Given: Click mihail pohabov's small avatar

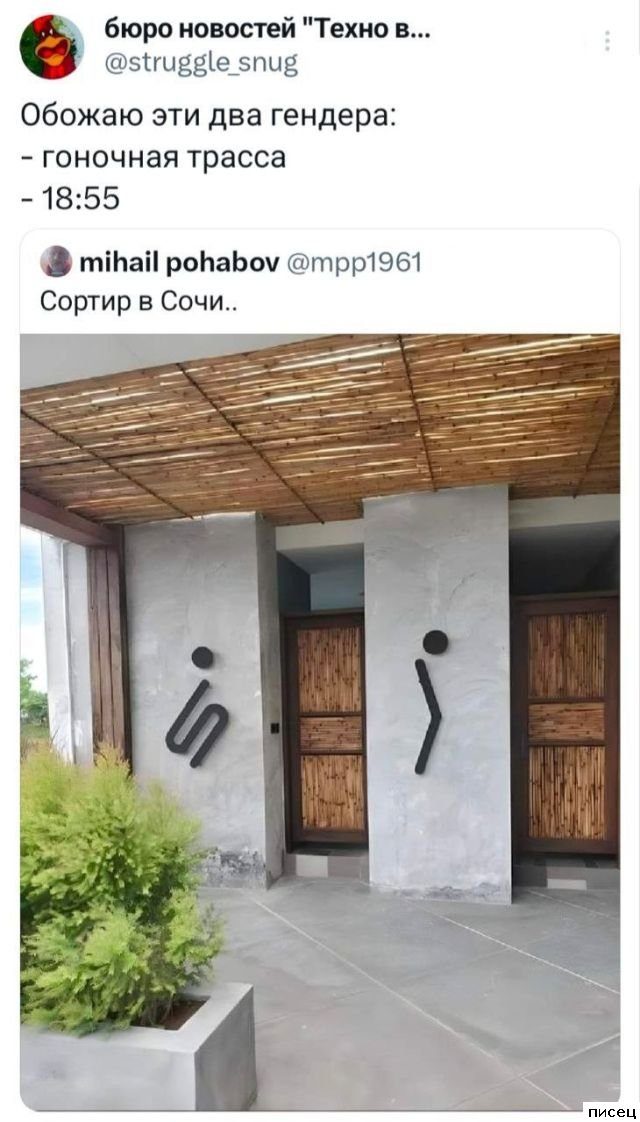Looking at the screenshot, I should [x=56, y=260].
